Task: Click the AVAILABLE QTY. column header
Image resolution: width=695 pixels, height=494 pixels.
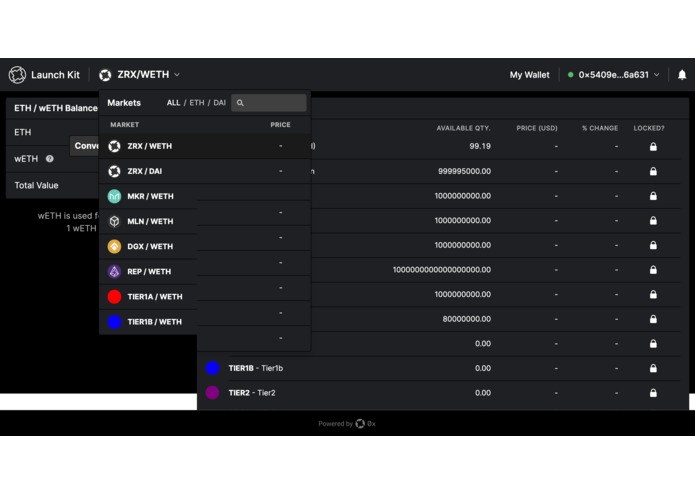Action: 463,128
